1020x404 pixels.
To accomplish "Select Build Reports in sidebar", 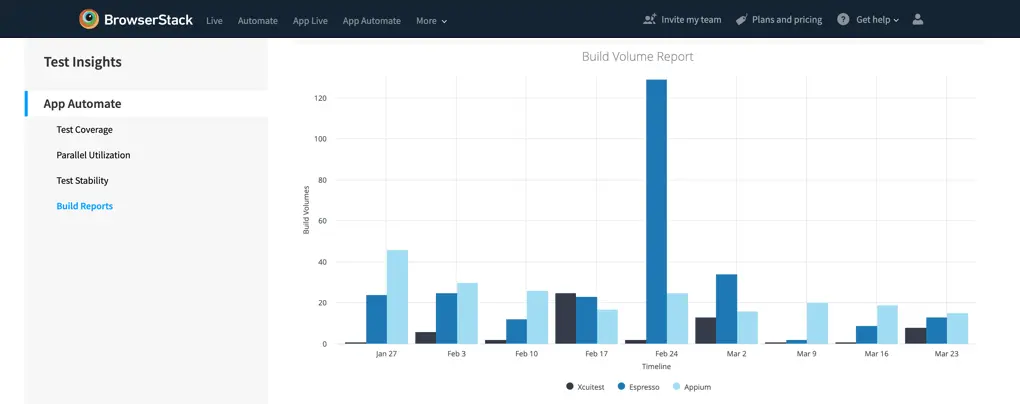I will [84, 206].
